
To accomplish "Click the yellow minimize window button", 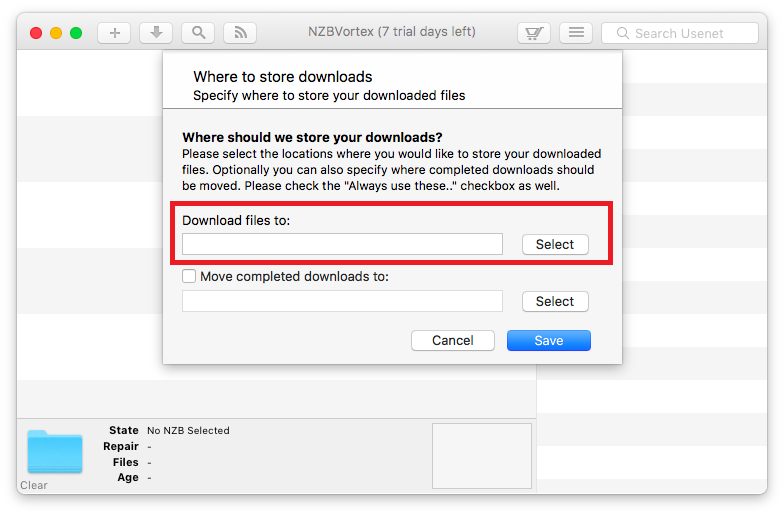I will [x=56, y=34].
